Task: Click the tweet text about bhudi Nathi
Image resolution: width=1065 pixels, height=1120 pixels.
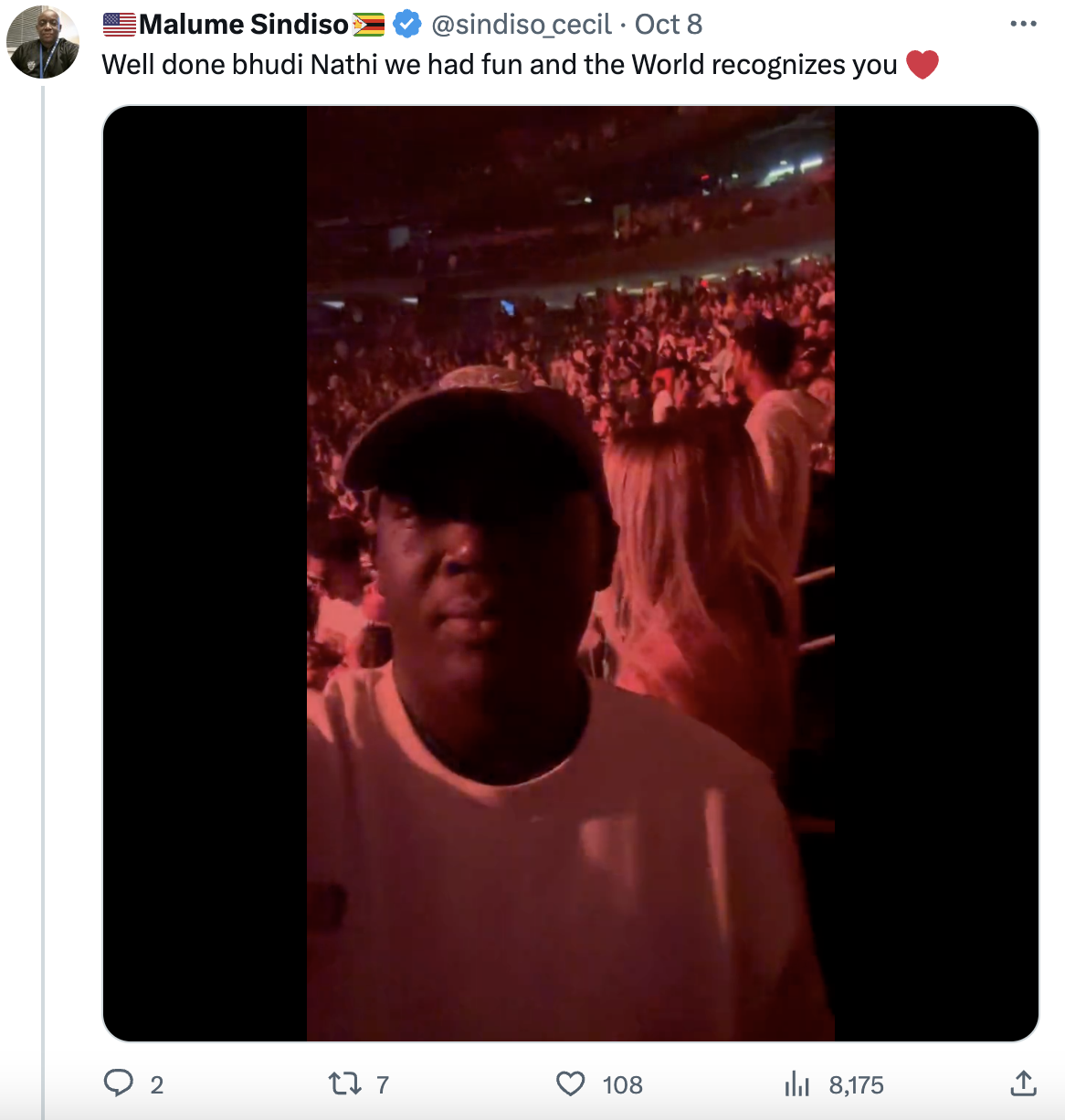Action: 500,65
